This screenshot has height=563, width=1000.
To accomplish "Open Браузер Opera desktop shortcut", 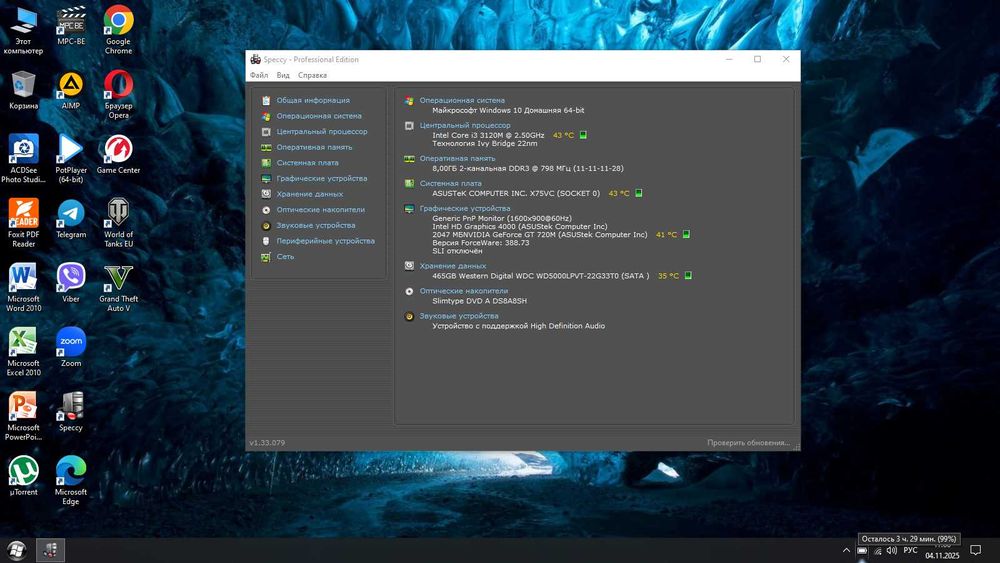I will pos(118,94).
